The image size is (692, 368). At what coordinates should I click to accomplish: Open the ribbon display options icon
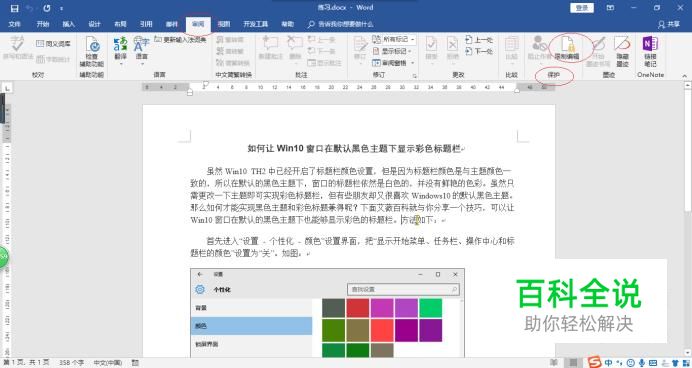click(x=610, y=8)
